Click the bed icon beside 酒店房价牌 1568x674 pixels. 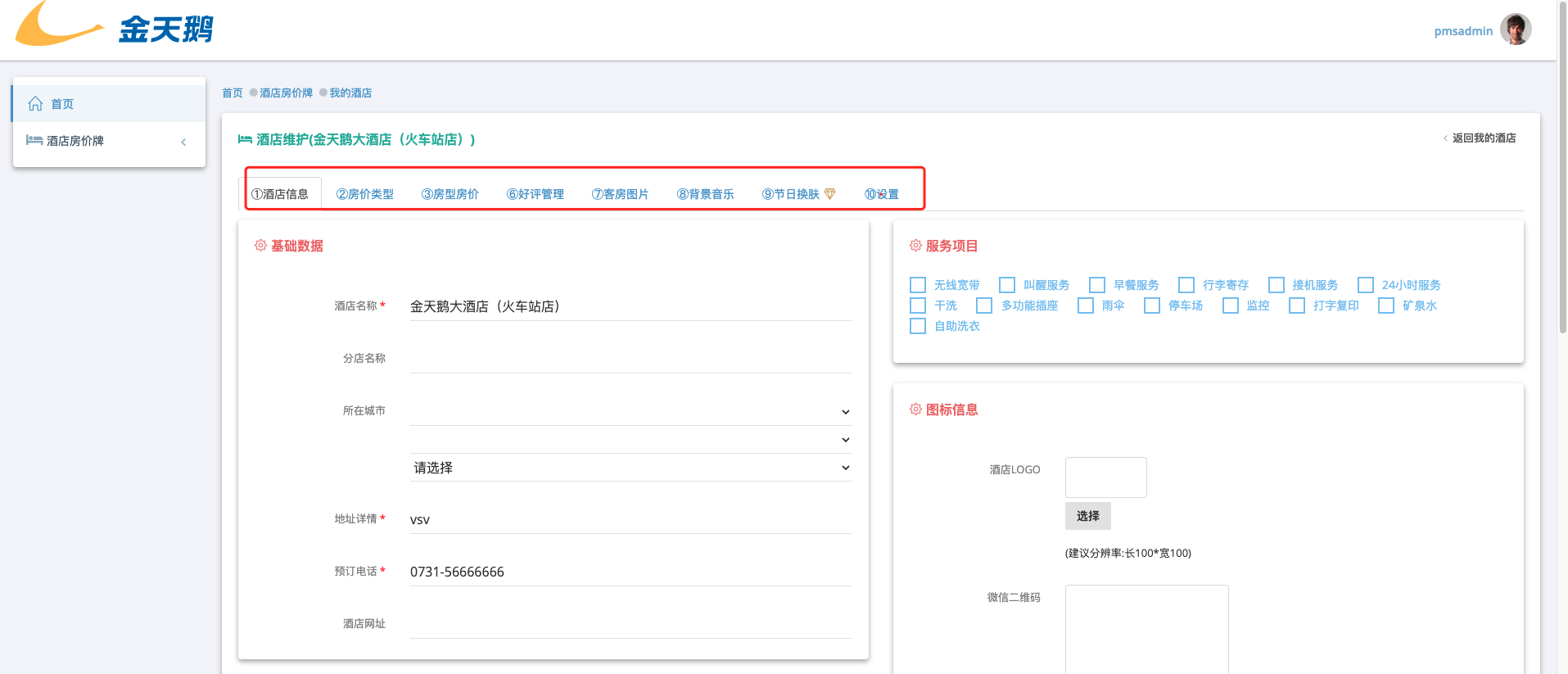click(x=34, y=140)
